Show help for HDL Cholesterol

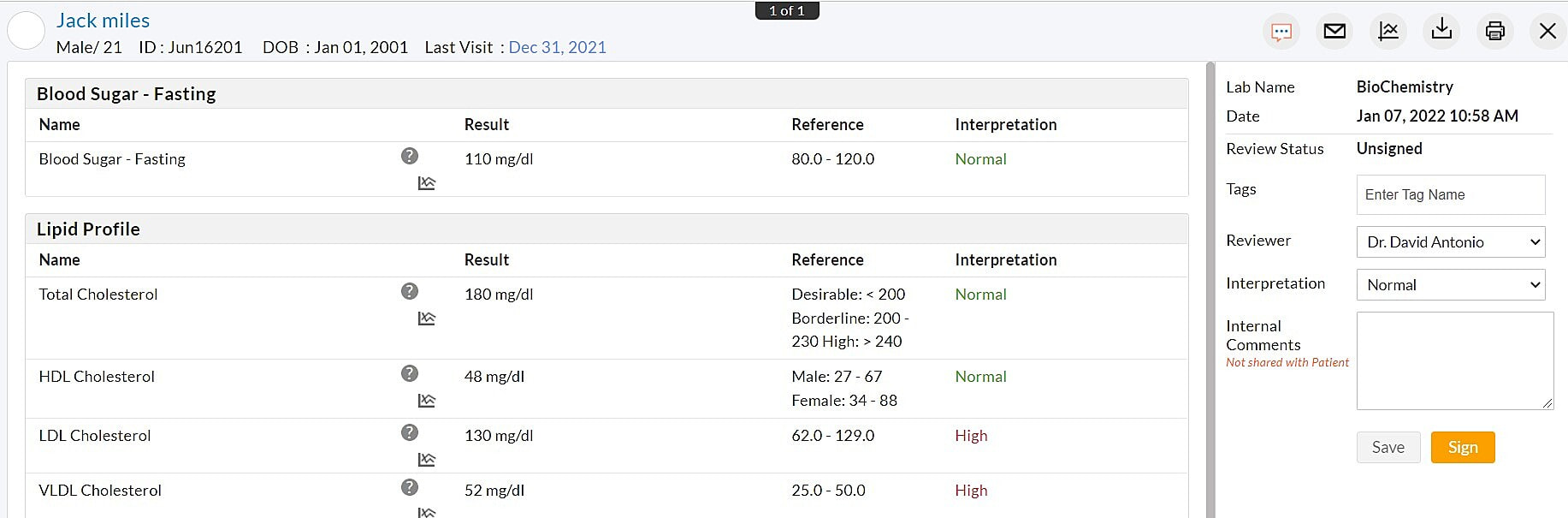tap(410, 373)
